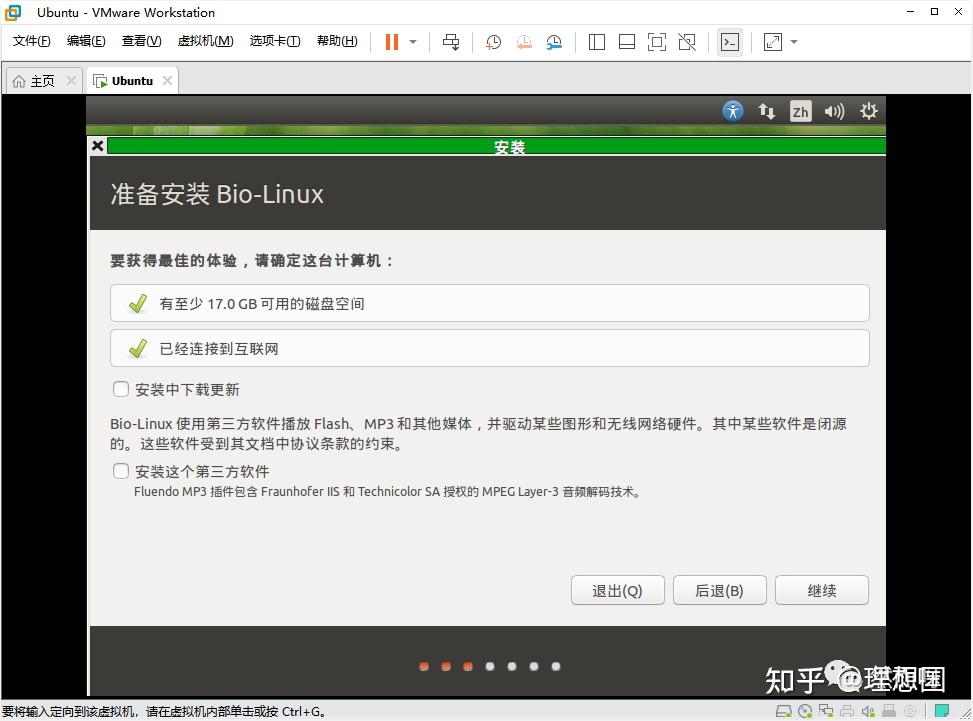Take a snapshot of the virtual machine
Image resolution: width=973 pixels, height=721 pixels.
point(492,41)
